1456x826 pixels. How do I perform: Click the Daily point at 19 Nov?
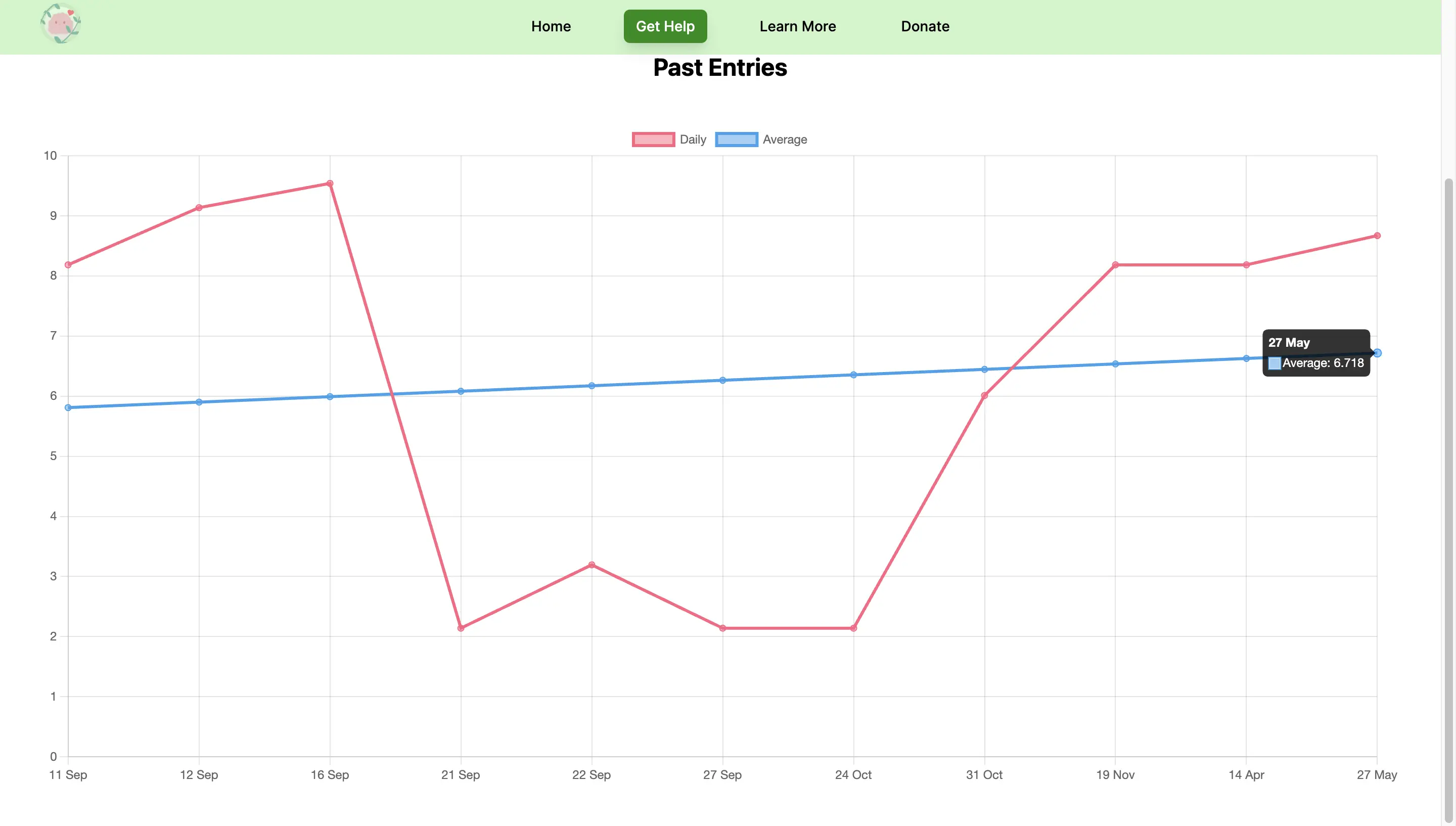1115,265
